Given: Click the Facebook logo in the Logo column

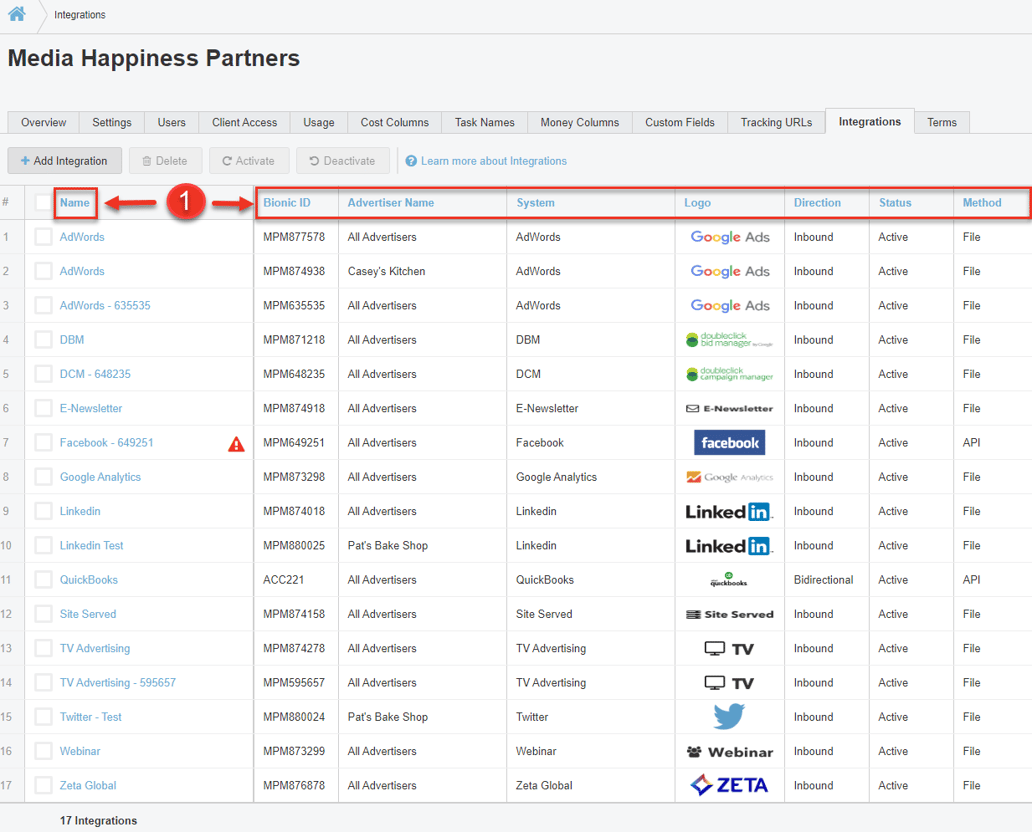Looking at the screenshot, I should [729, 442].
